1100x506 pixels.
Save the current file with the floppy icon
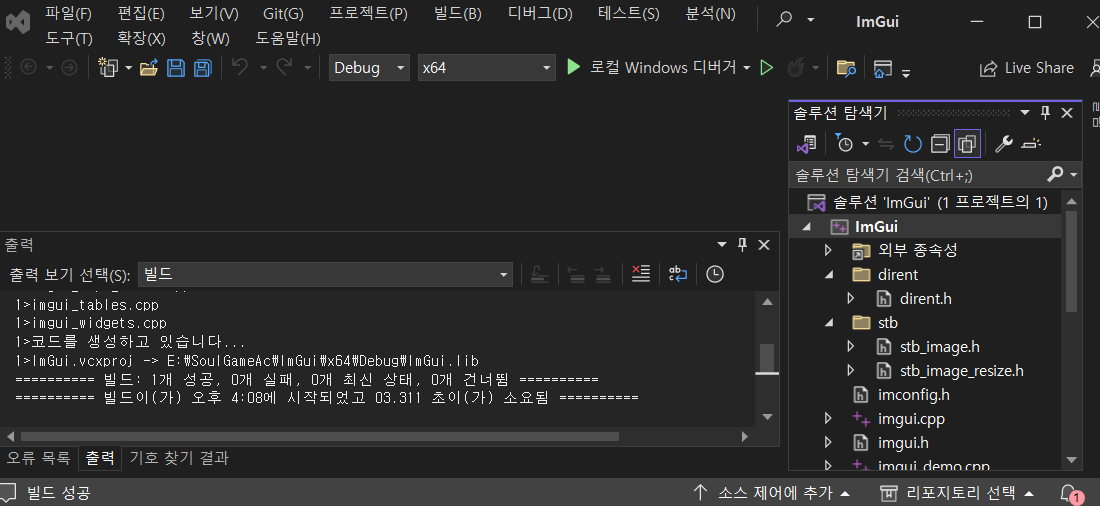pyautogui.click(x=175, y=68)
